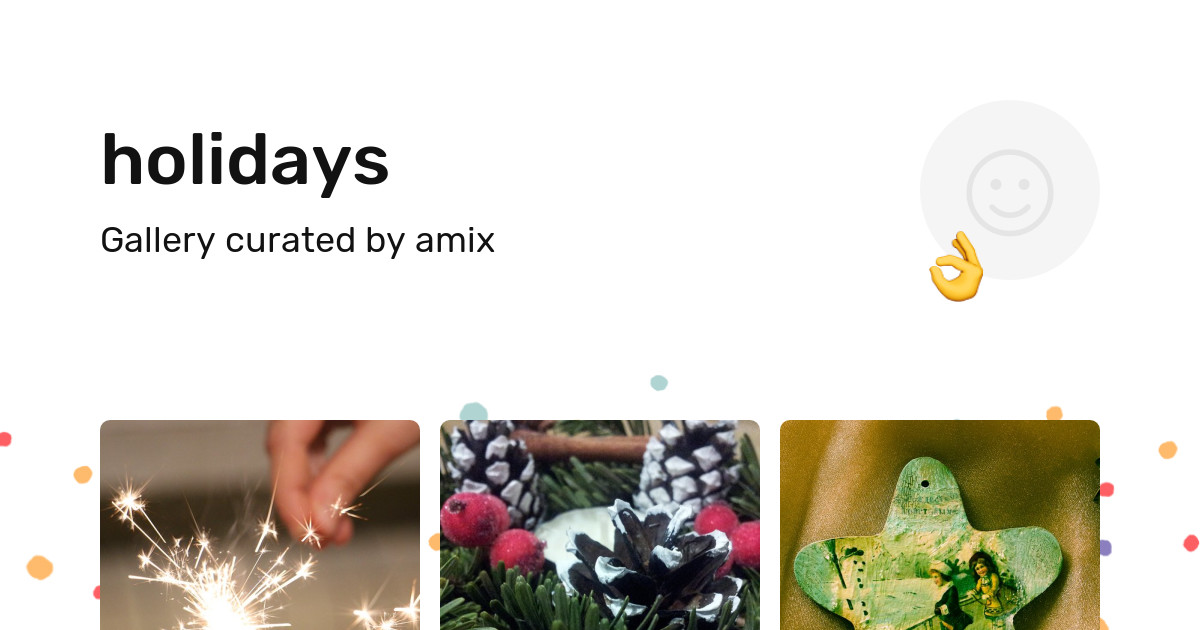
Task: Click the "holidays" gallery title
Action: [x=245, y=160]
